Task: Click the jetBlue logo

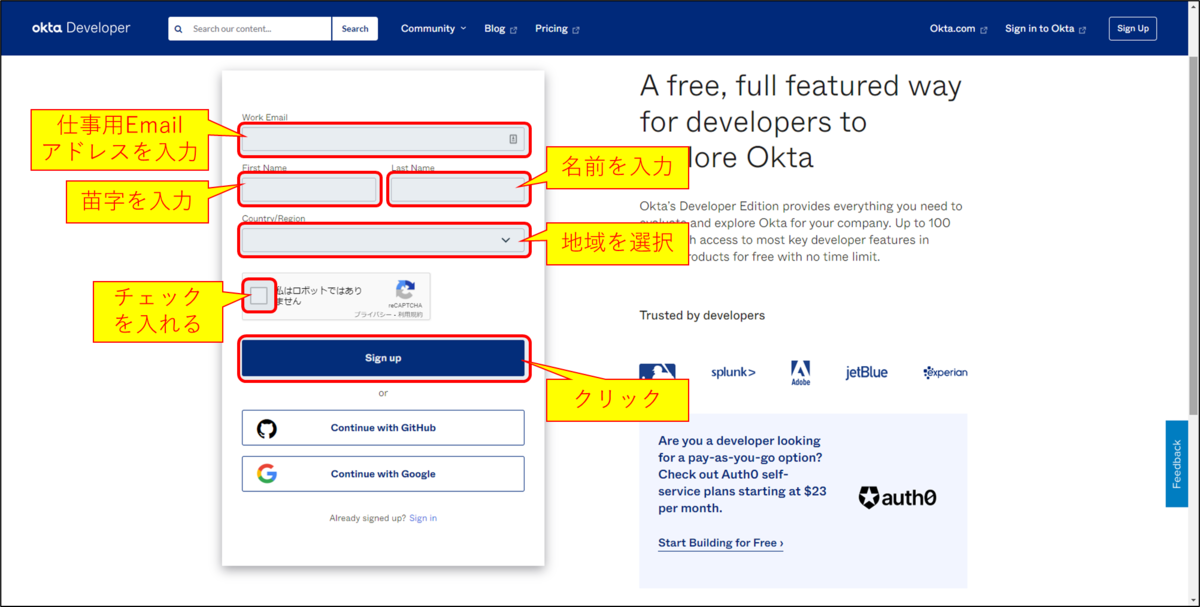Action: (x=866, y=373)
